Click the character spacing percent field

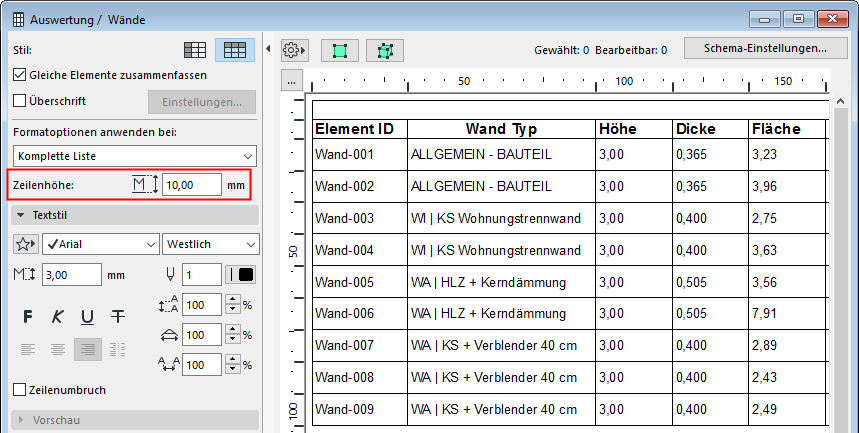coord(202,364)
